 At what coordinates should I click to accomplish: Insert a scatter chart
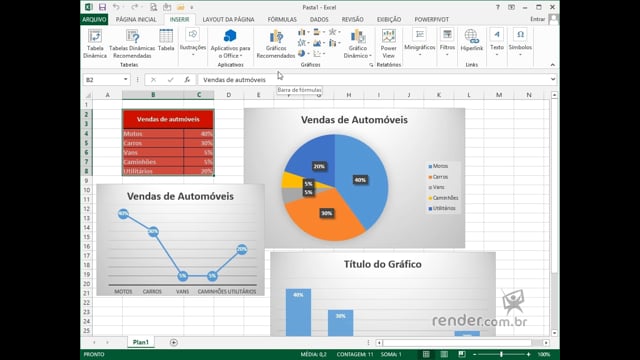319,53
